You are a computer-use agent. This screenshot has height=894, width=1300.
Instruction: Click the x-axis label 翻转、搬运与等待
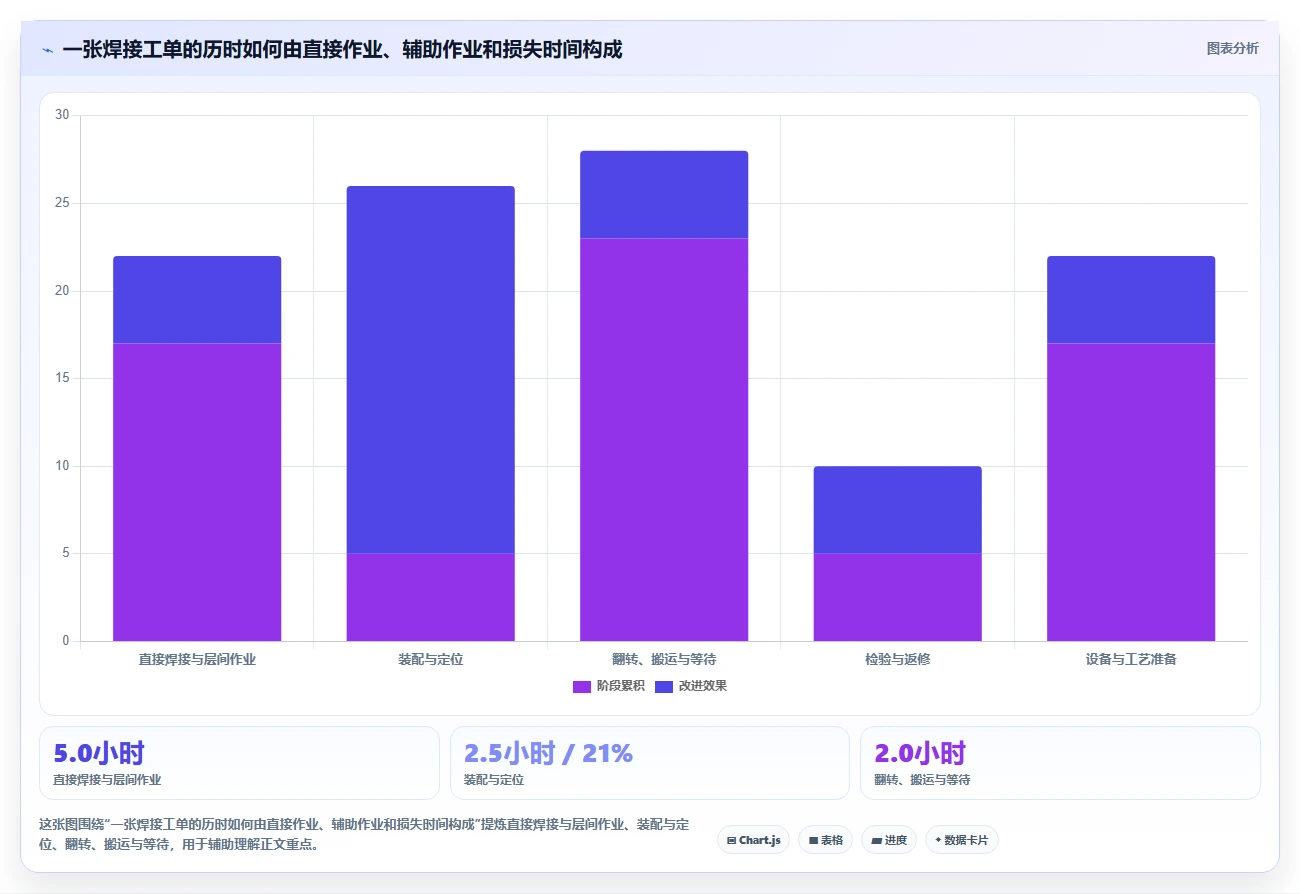(x=664, y=660)
